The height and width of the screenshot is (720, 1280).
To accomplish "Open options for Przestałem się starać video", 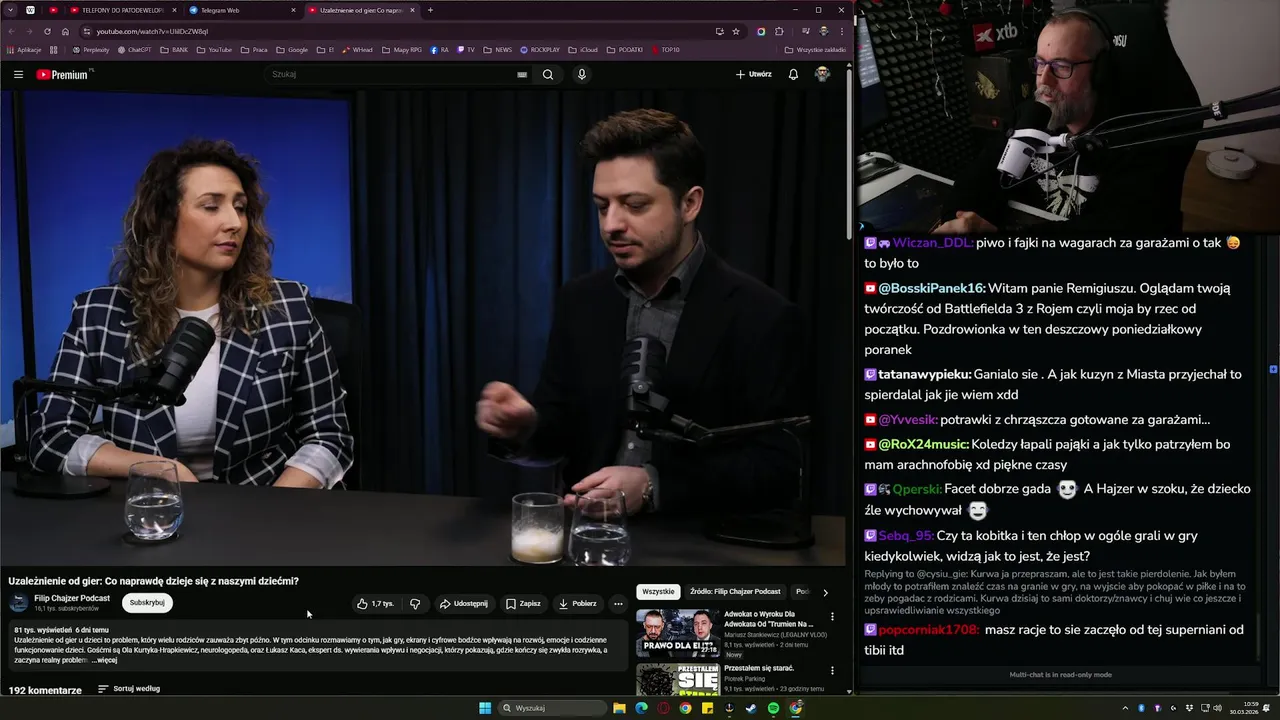I will click(832, 671).
